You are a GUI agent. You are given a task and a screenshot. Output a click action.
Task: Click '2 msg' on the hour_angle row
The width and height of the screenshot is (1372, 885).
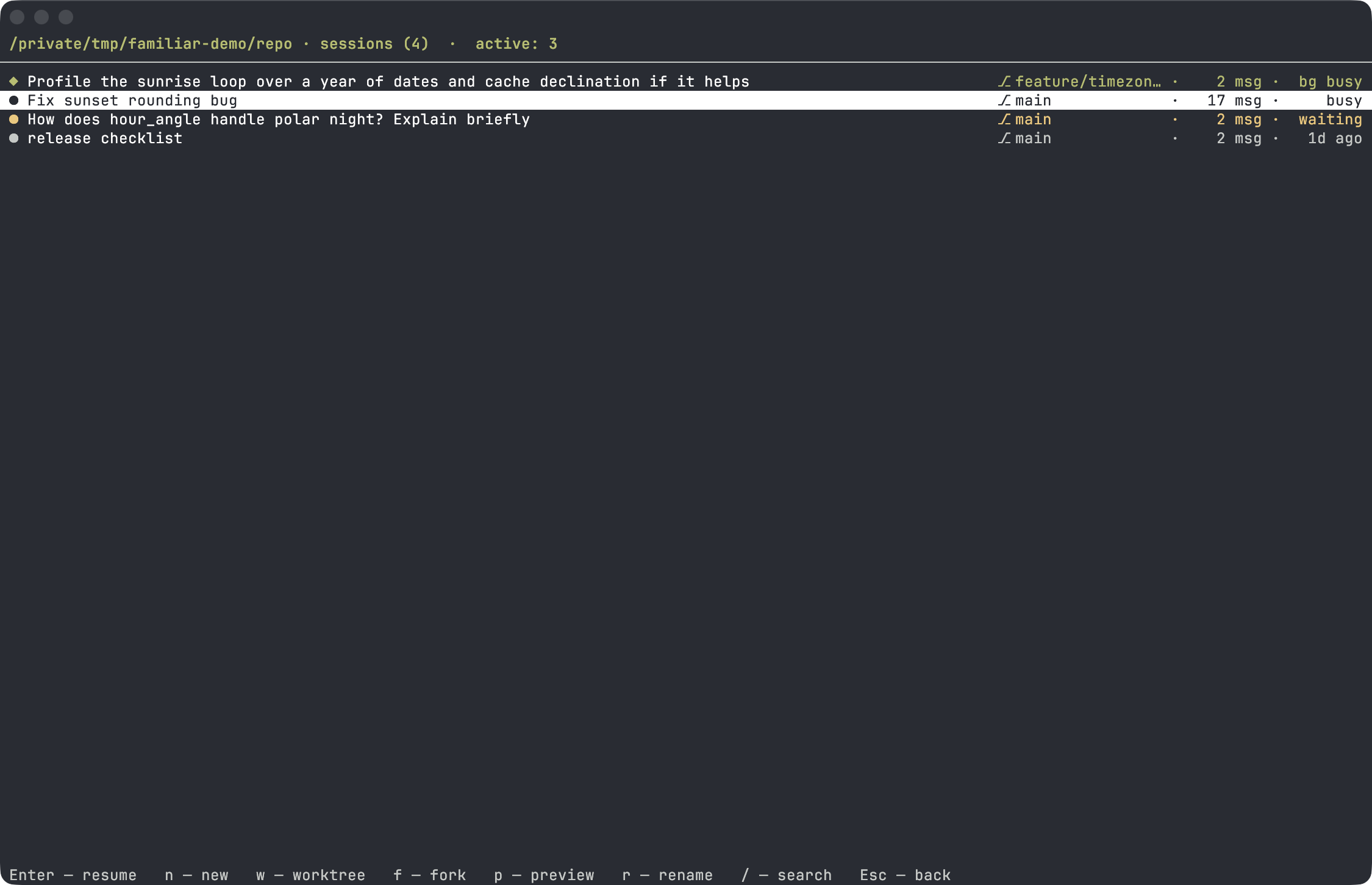1239,119
